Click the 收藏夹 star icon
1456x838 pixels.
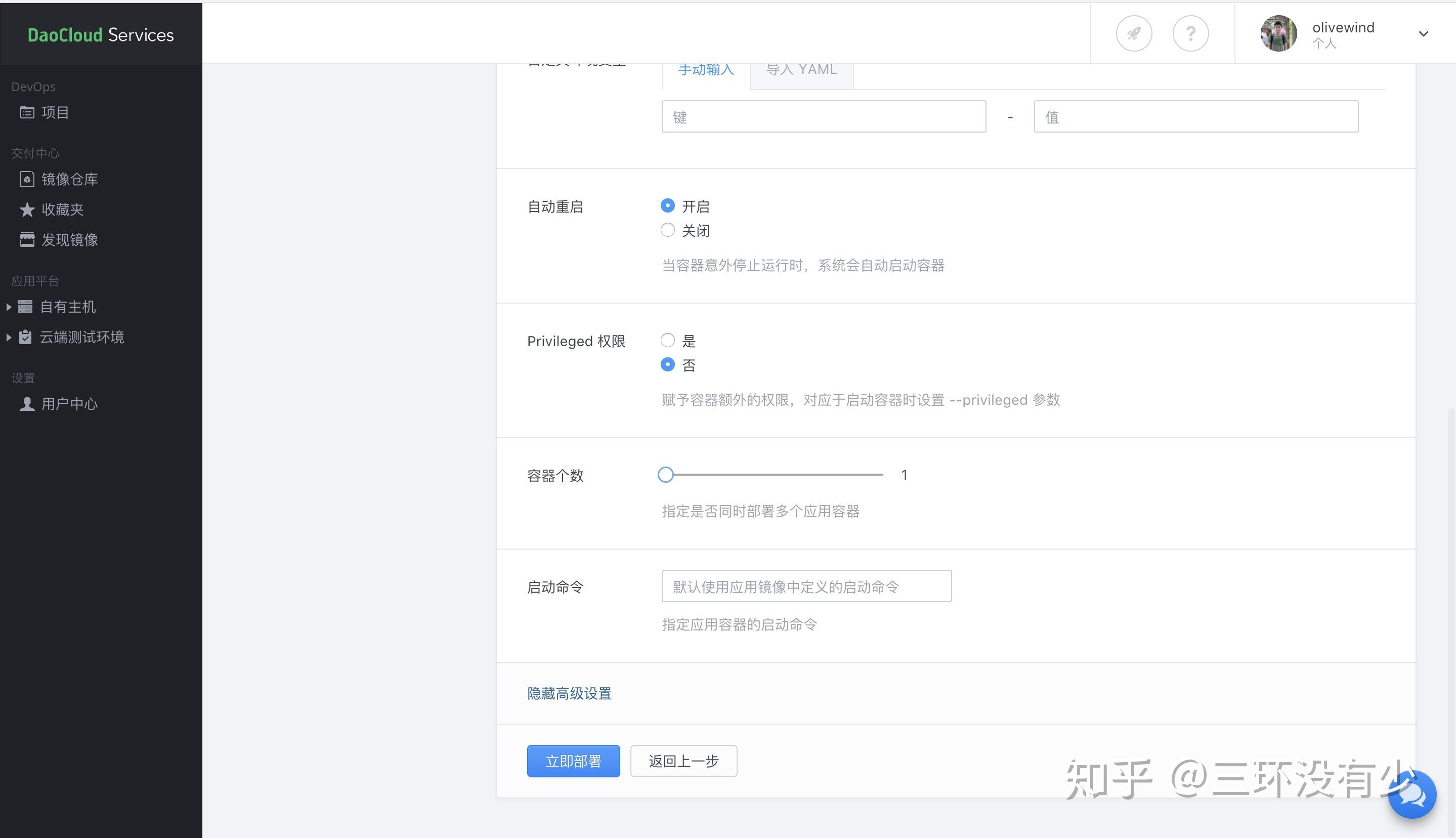click(27, 209)
